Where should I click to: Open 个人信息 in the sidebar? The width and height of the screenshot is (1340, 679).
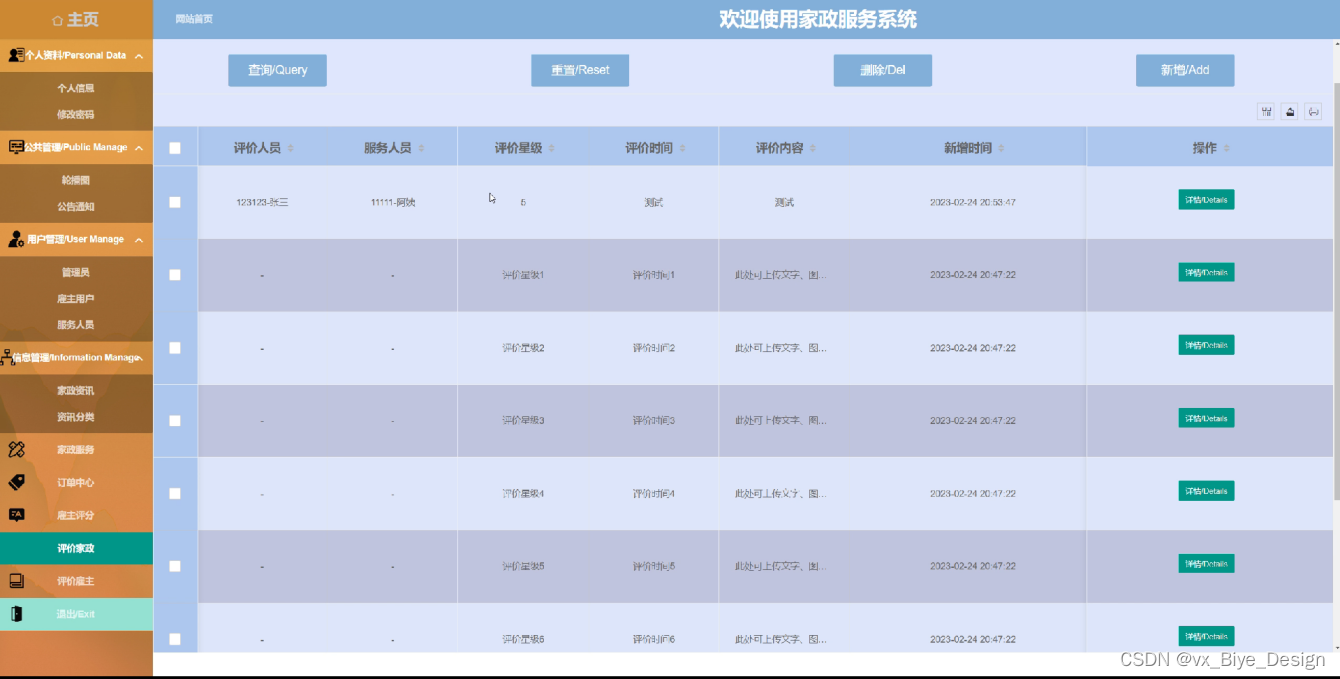tap(76, 88)
